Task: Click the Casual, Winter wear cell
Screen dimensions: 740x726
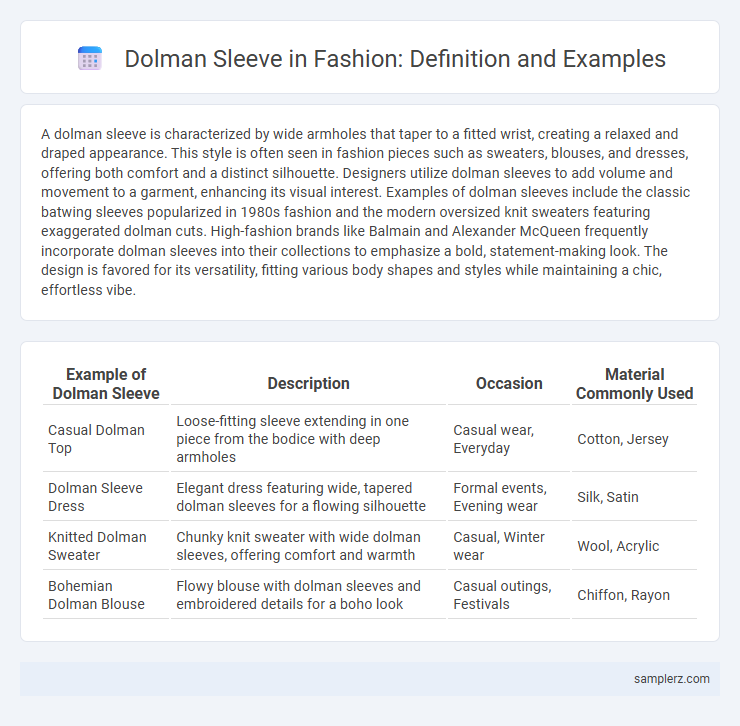Action: [509, 546]
